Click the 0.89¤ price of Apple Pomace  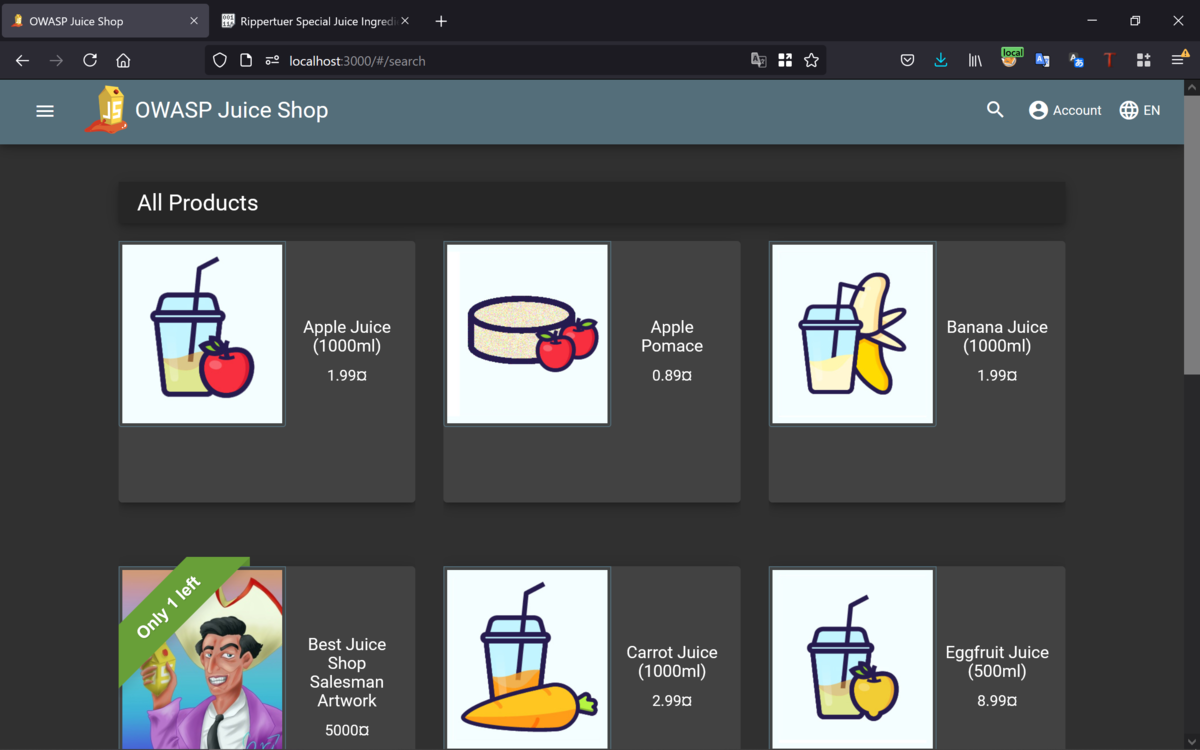672,376
